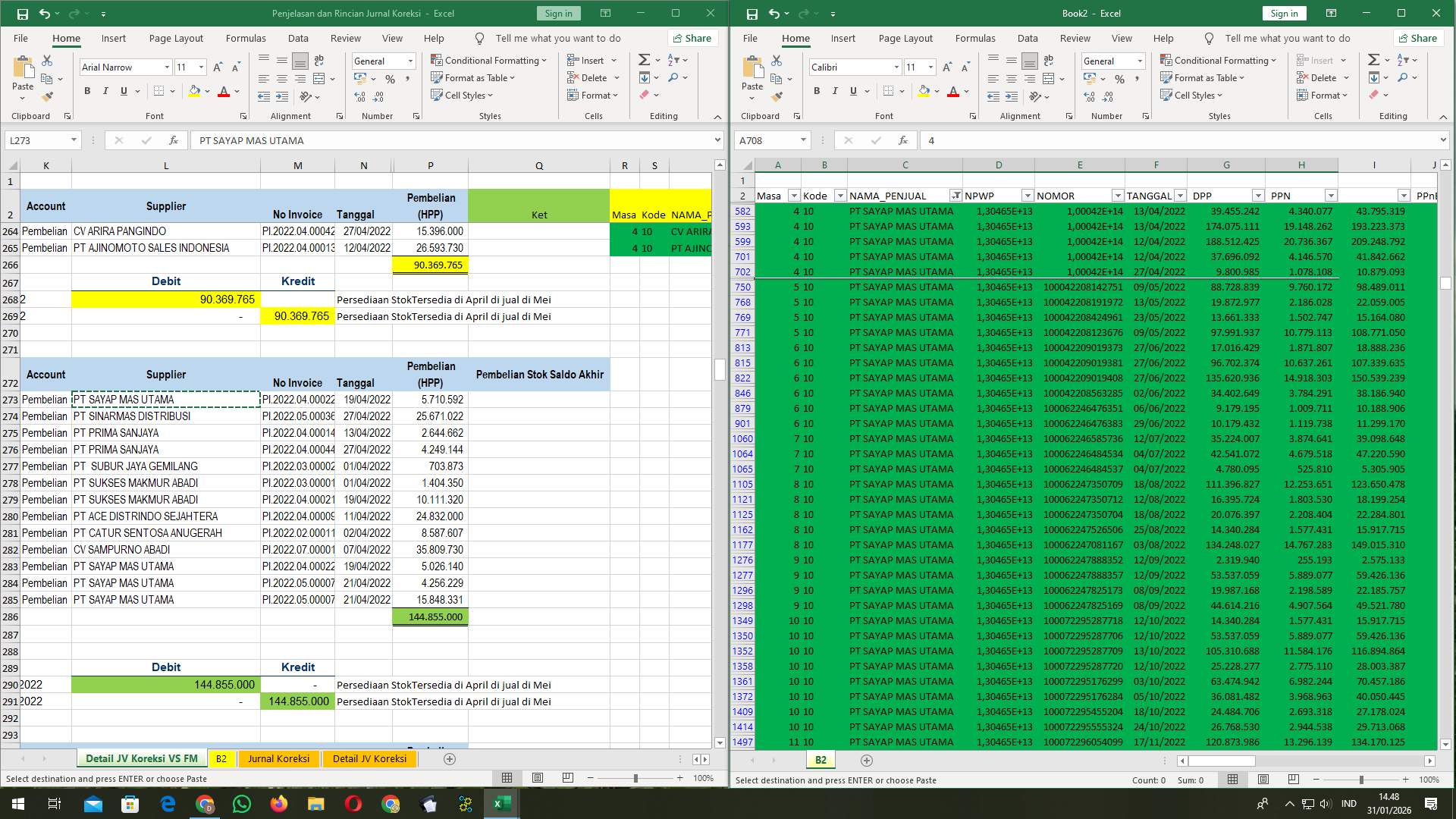Click the Sort & Filter icon
Screen dimensions: 1456x819
pyautogui.click(x=672, y=59)
